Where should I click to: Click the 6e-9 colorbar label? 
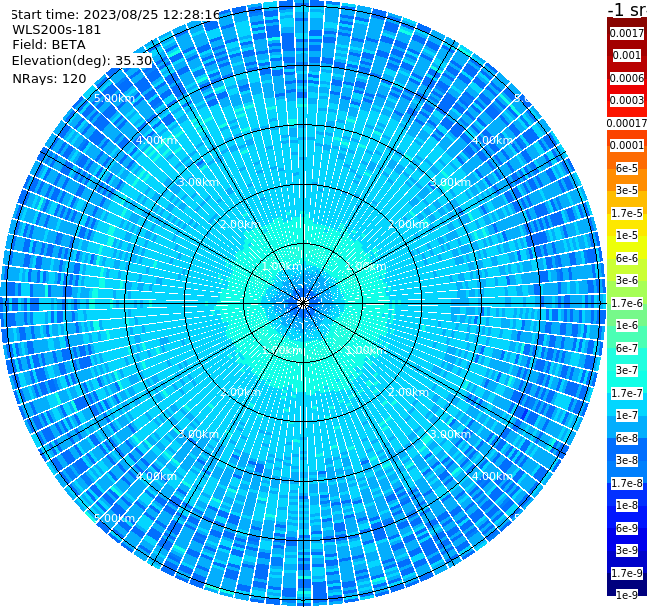tap(627, 528)
